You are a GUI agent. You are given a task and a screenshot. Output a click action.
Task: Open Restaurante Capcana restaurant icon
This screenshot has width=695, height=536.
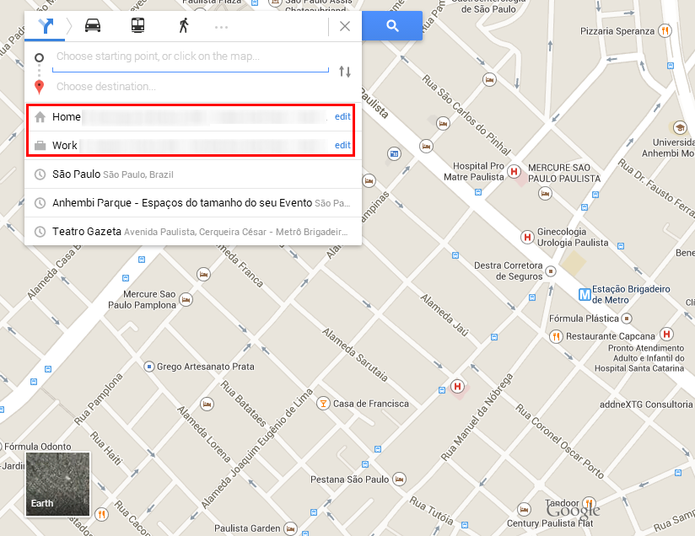click(x=556, y=336)
